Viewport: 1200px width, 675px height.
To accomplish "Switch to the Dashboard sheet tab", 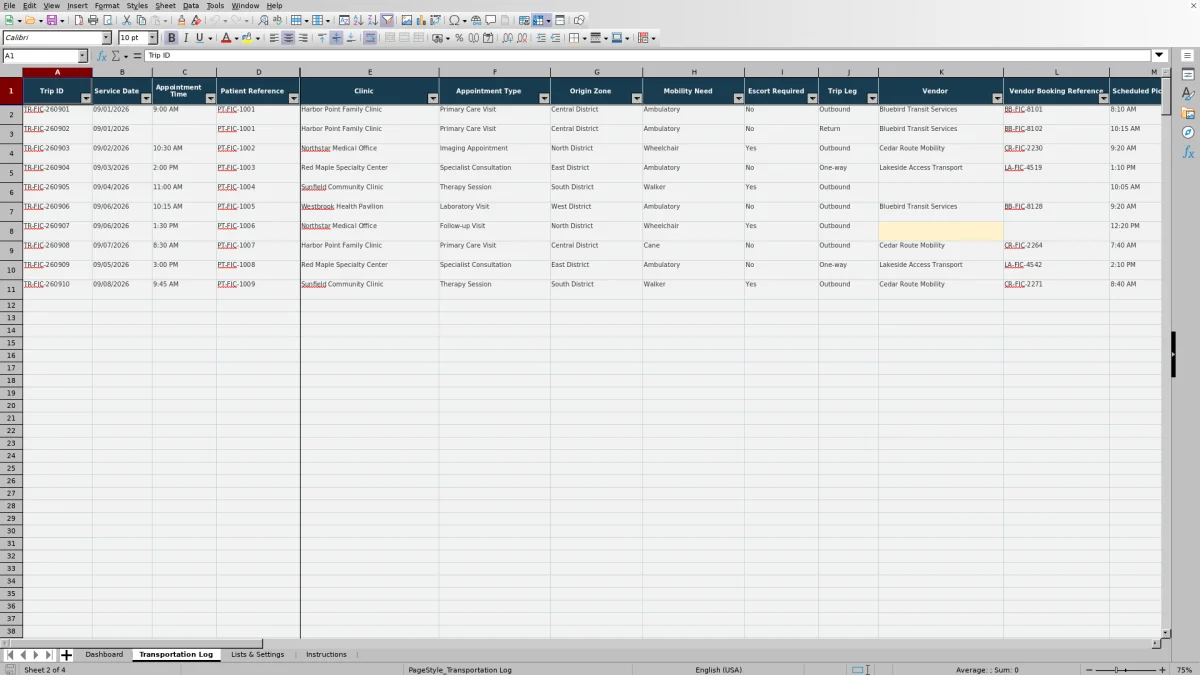I will [x=104, y=655].
